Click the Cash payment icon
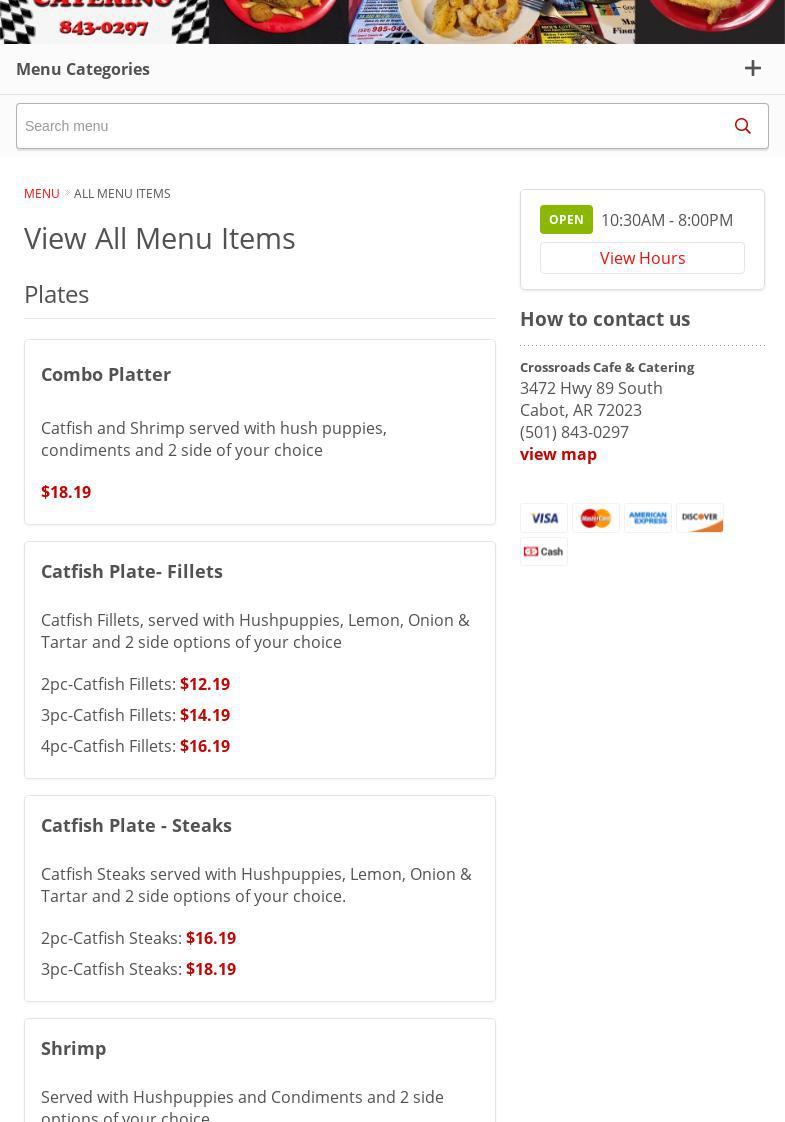Image resolution: width=785 pixels, height=1122 pixels. 544,551
